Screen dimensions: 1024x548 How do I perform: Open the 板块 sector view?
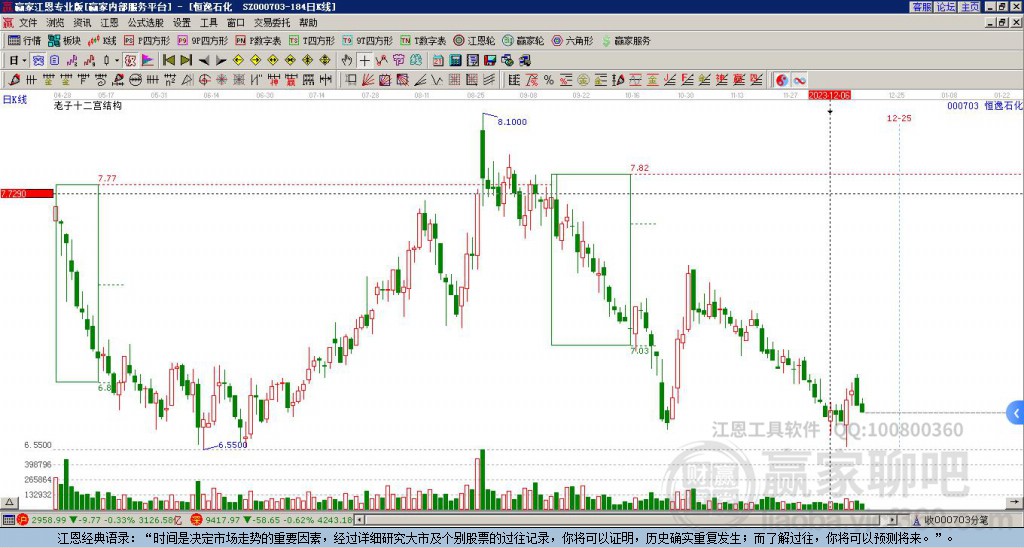[x=65, y=40]
